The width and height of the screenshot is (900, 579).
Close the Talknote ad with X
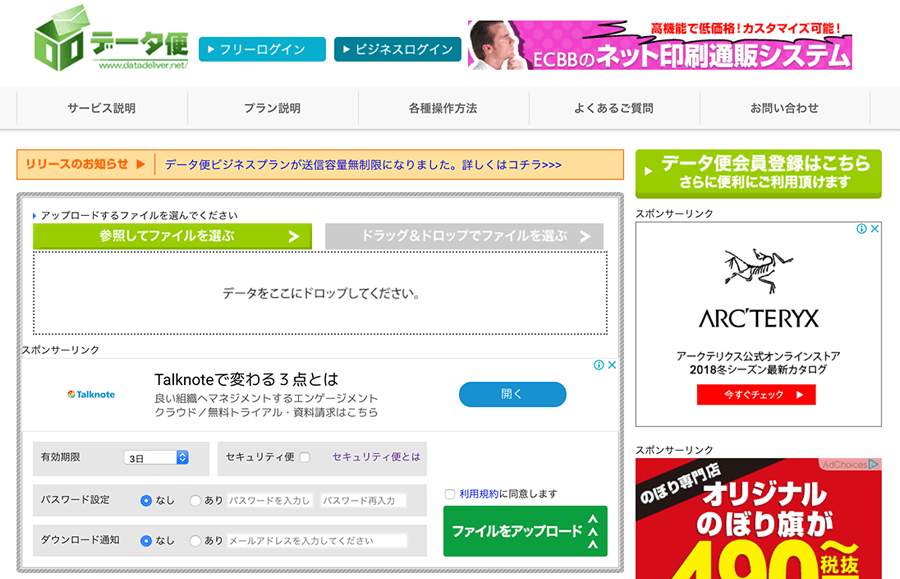click(612, 365)
